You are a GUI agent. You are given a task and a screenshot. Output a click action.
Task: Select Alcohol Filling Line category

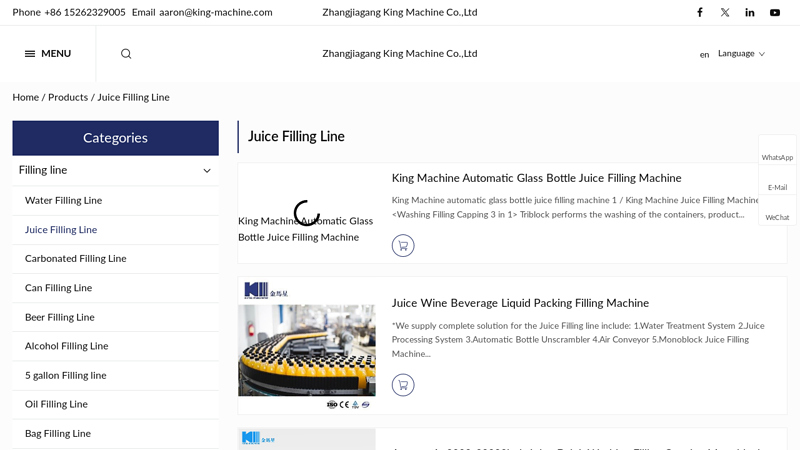[x=115, y=346]
